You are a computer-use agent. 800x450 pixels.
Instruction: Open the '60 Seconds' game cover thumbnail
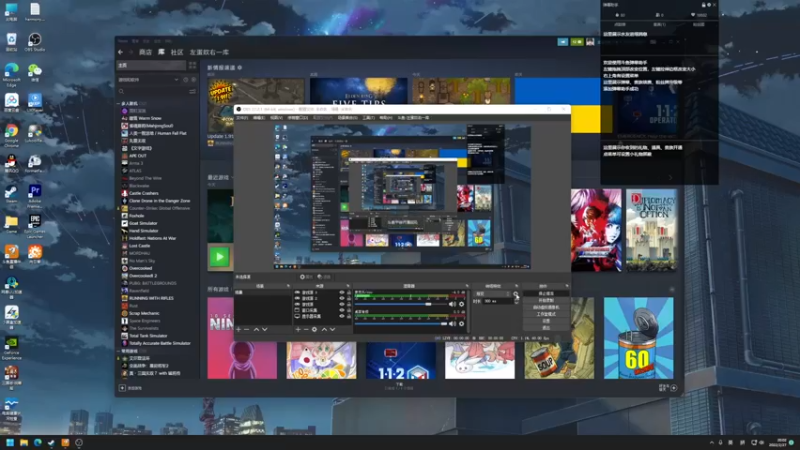(x=638, y=338)
